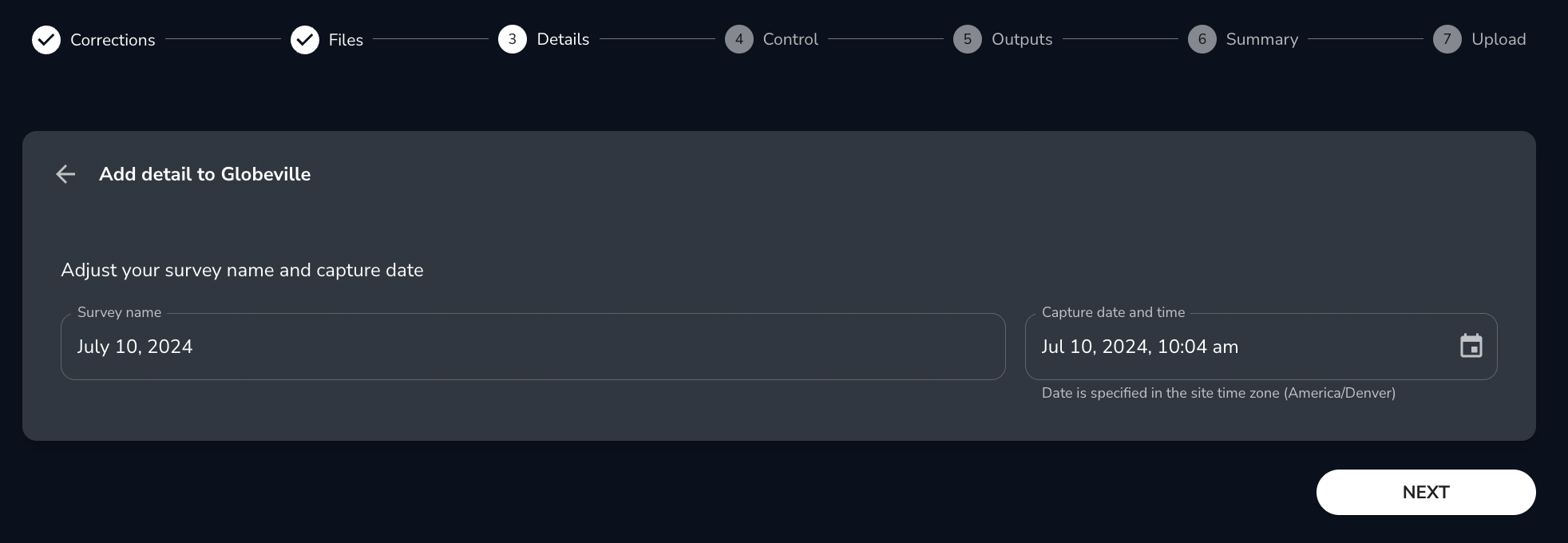This screenshot has width=1568, height=543.
Task: Go back using the left arrow icon
Action: [65, 174]
